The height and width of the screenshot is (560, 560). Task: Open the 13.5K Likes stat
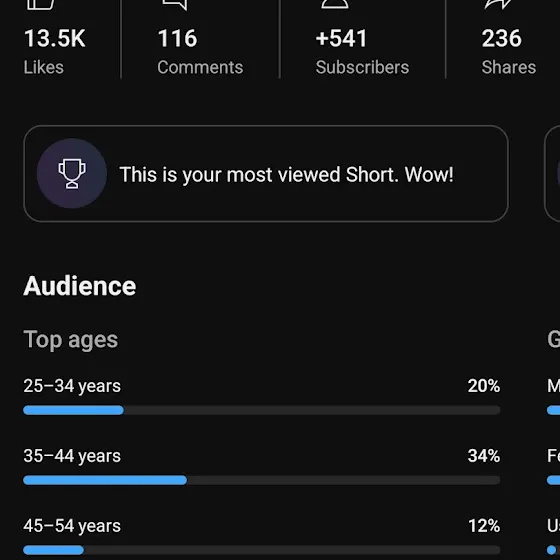(55, 51)
